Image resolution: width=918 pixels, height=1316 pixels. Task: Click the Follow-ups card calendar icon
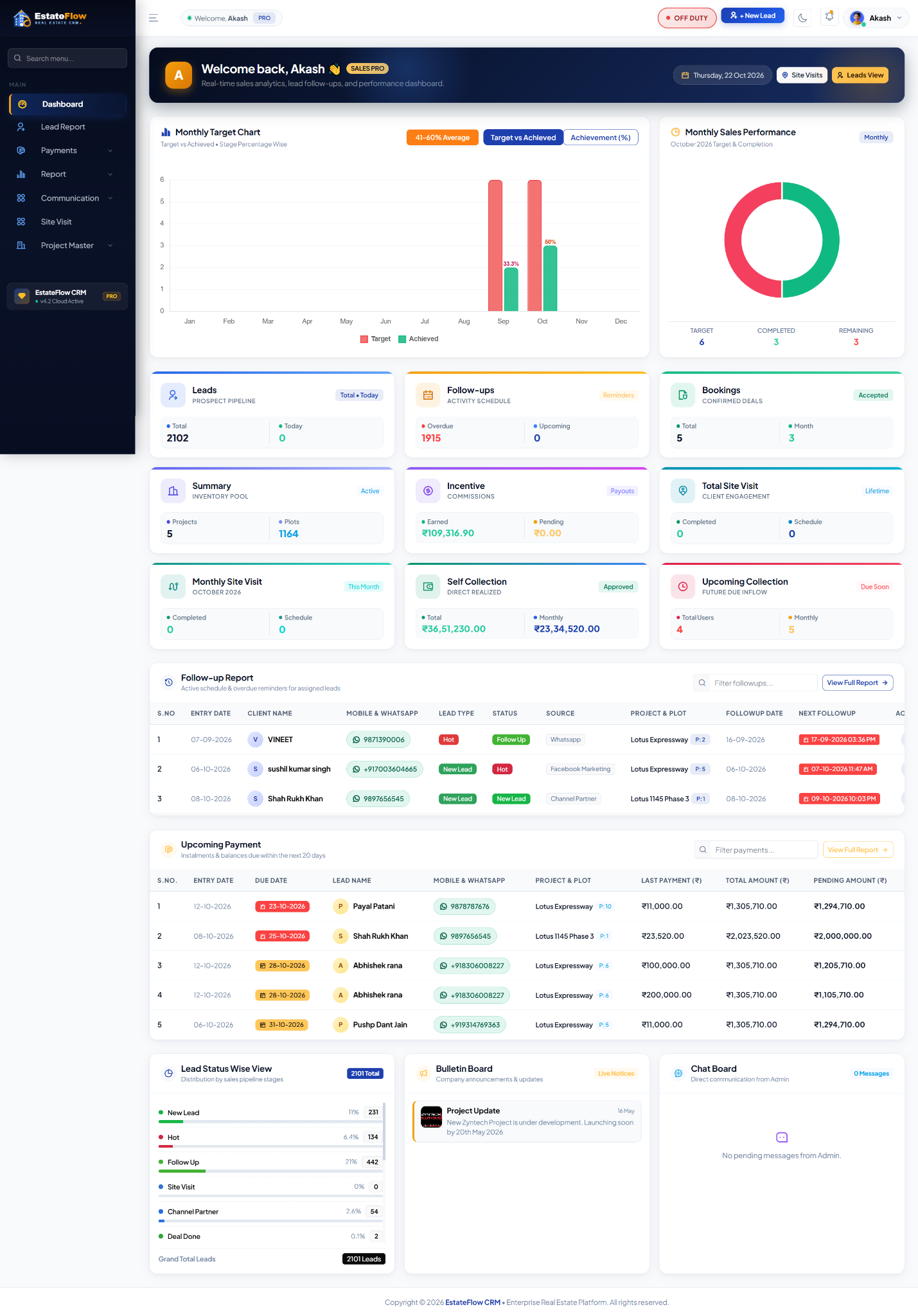[x=428, y=395]
